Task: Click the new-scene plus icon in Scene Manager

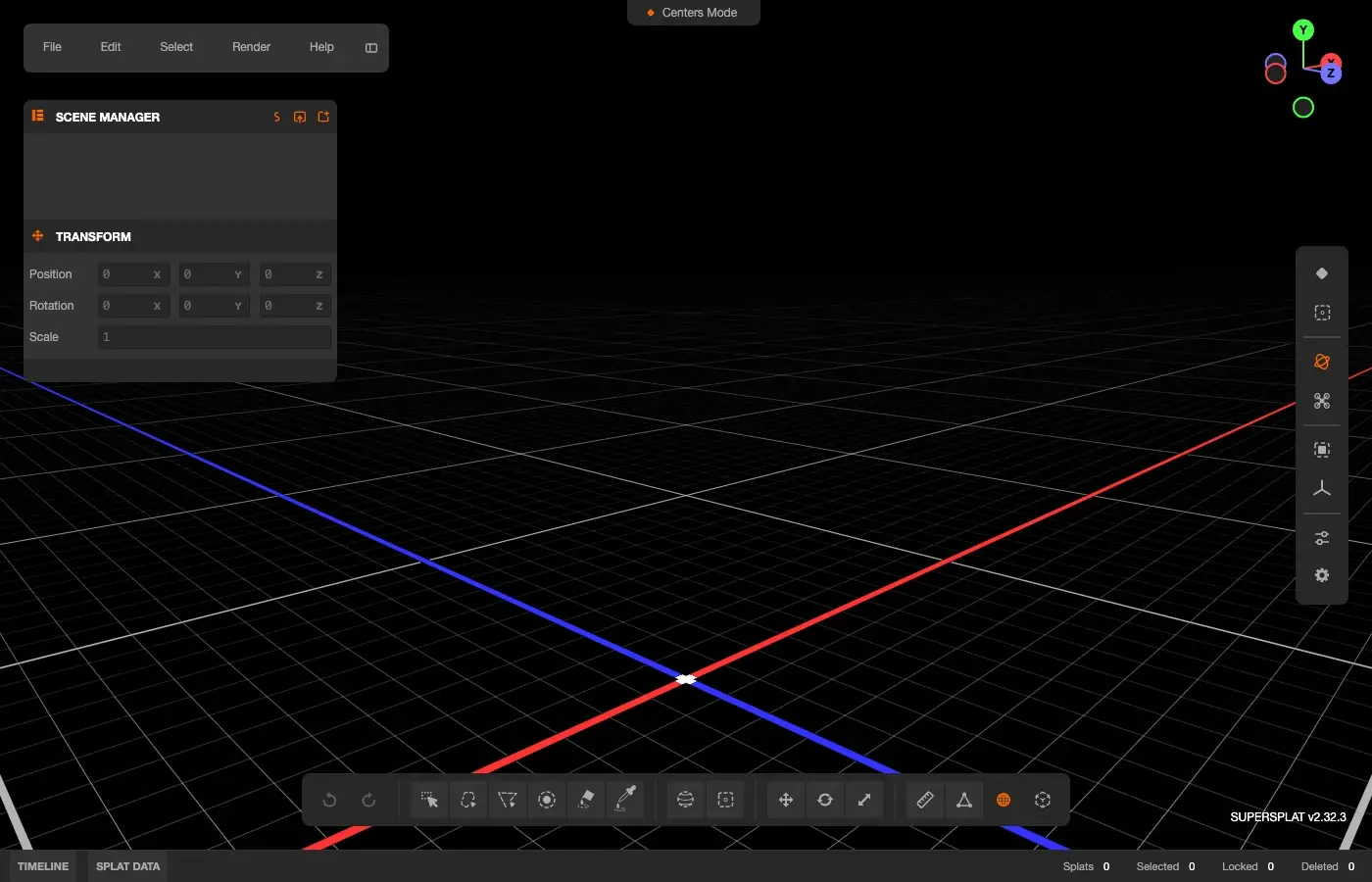Action: coord(323,117)
